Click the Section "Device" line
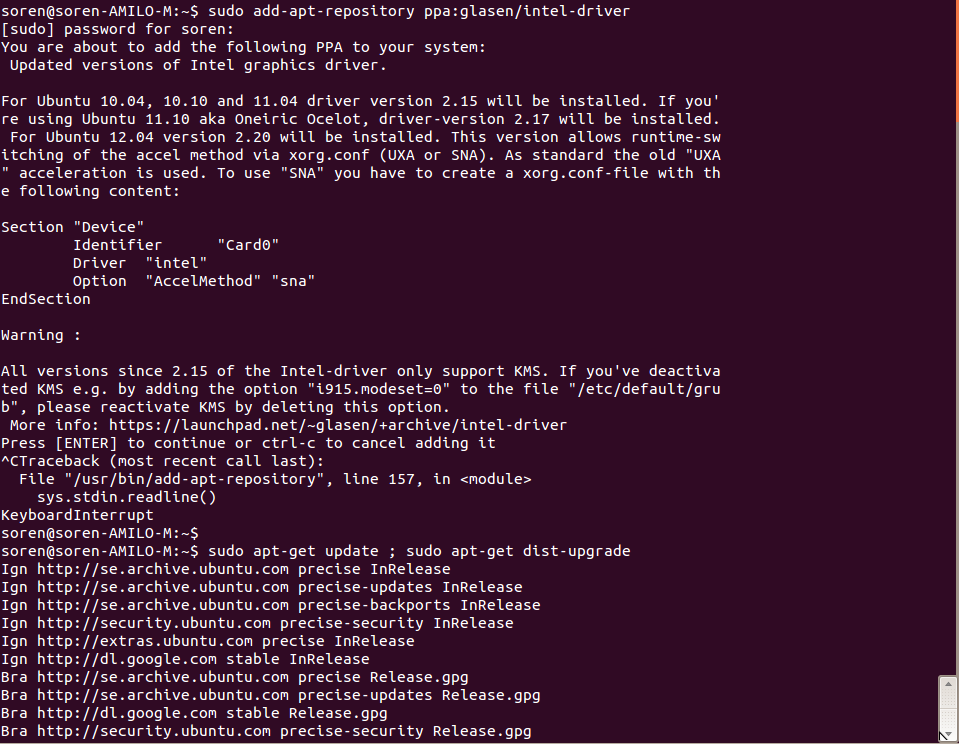 73,227
